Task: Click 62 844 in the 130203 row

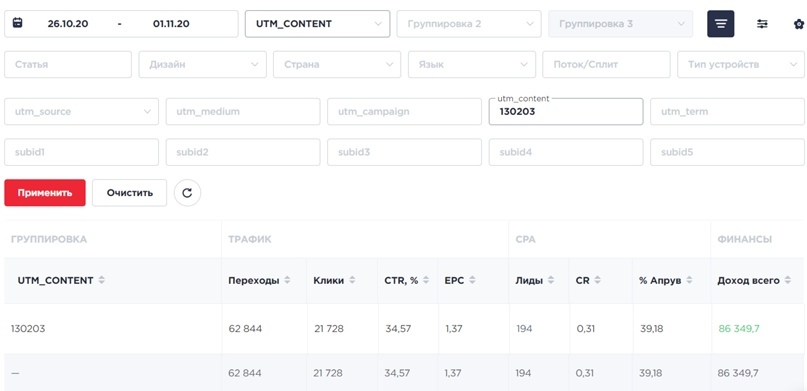Action: [245, 329]
